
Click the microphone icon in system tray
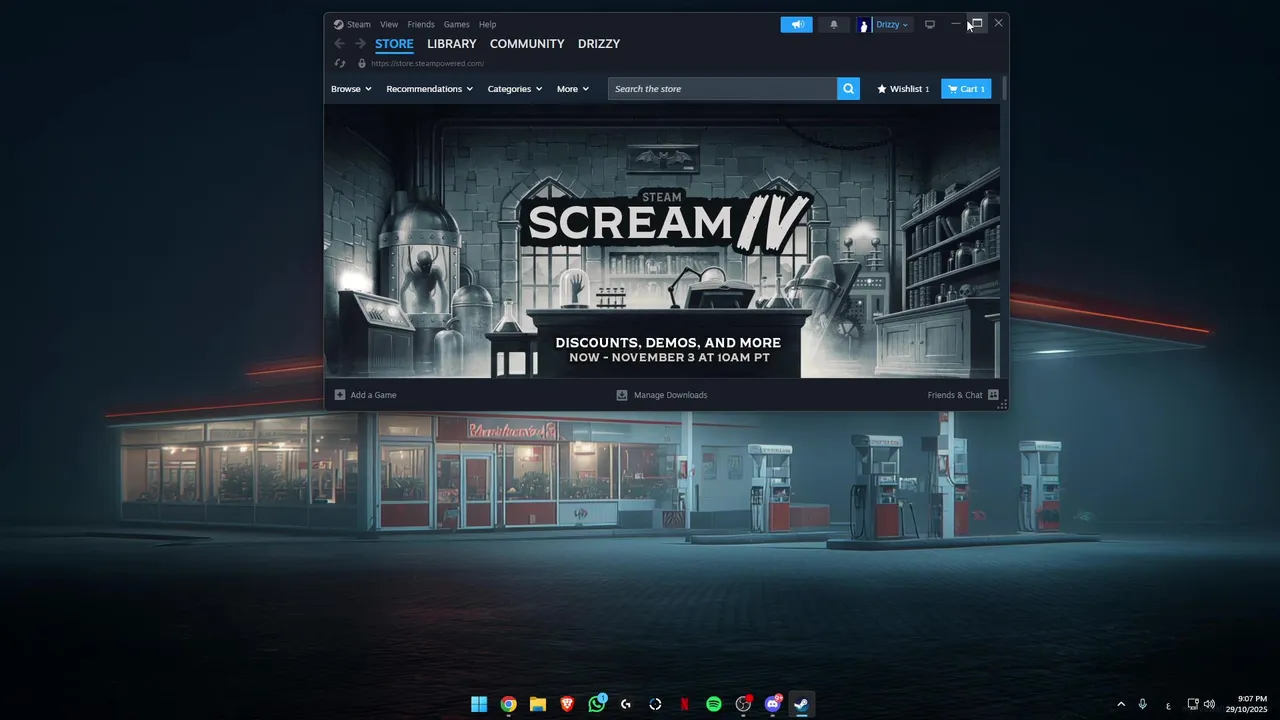[x=1142, y=704]
